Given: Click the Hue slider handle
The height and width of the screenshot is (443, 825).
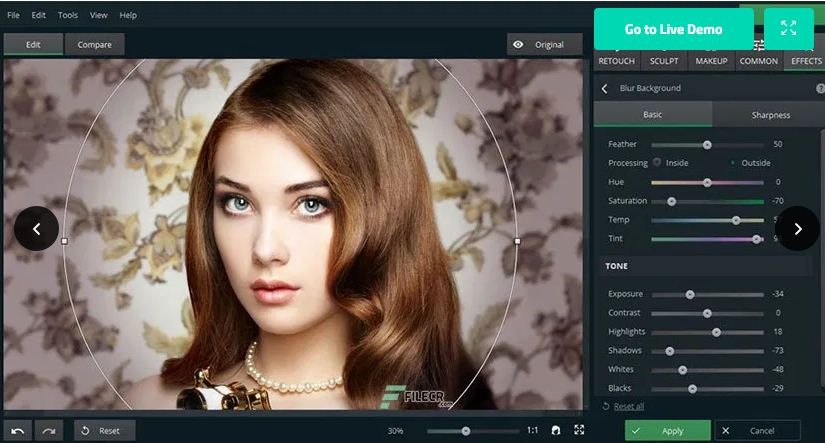Looking at the screenshot, I should click(x=707, y=183).
